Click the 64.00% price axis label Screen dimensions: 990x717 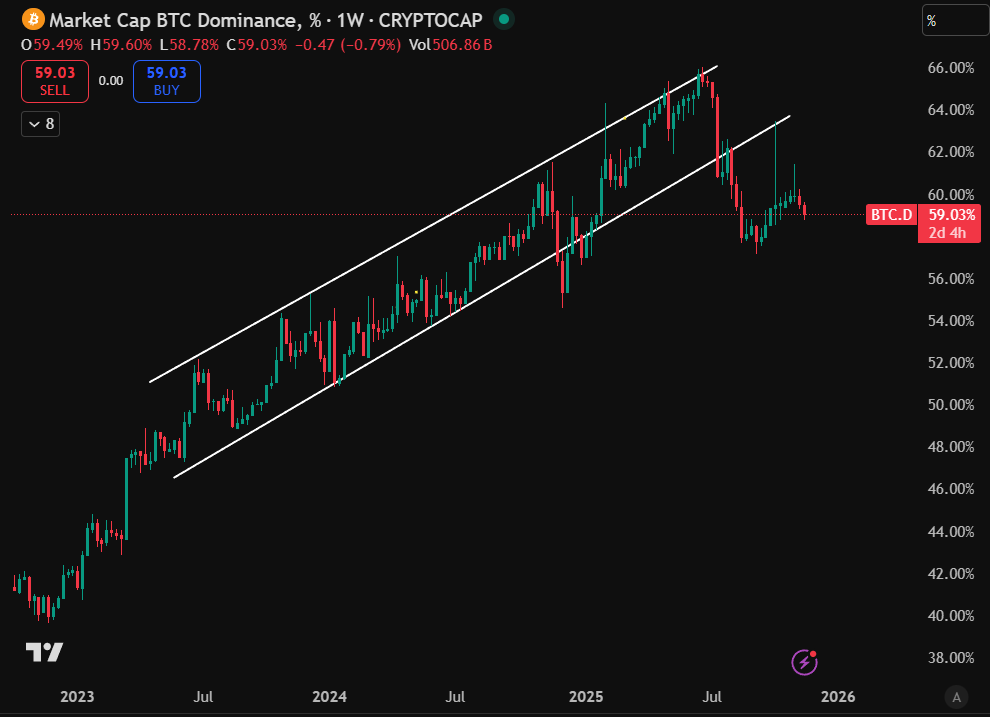tap(951, 109)
